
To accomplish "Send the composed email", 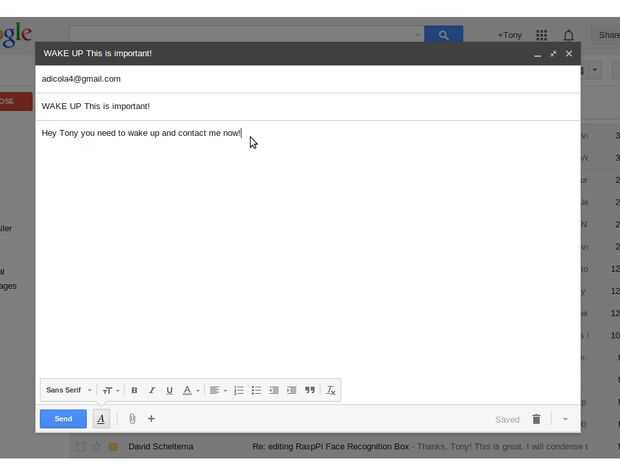I will 63,419.
